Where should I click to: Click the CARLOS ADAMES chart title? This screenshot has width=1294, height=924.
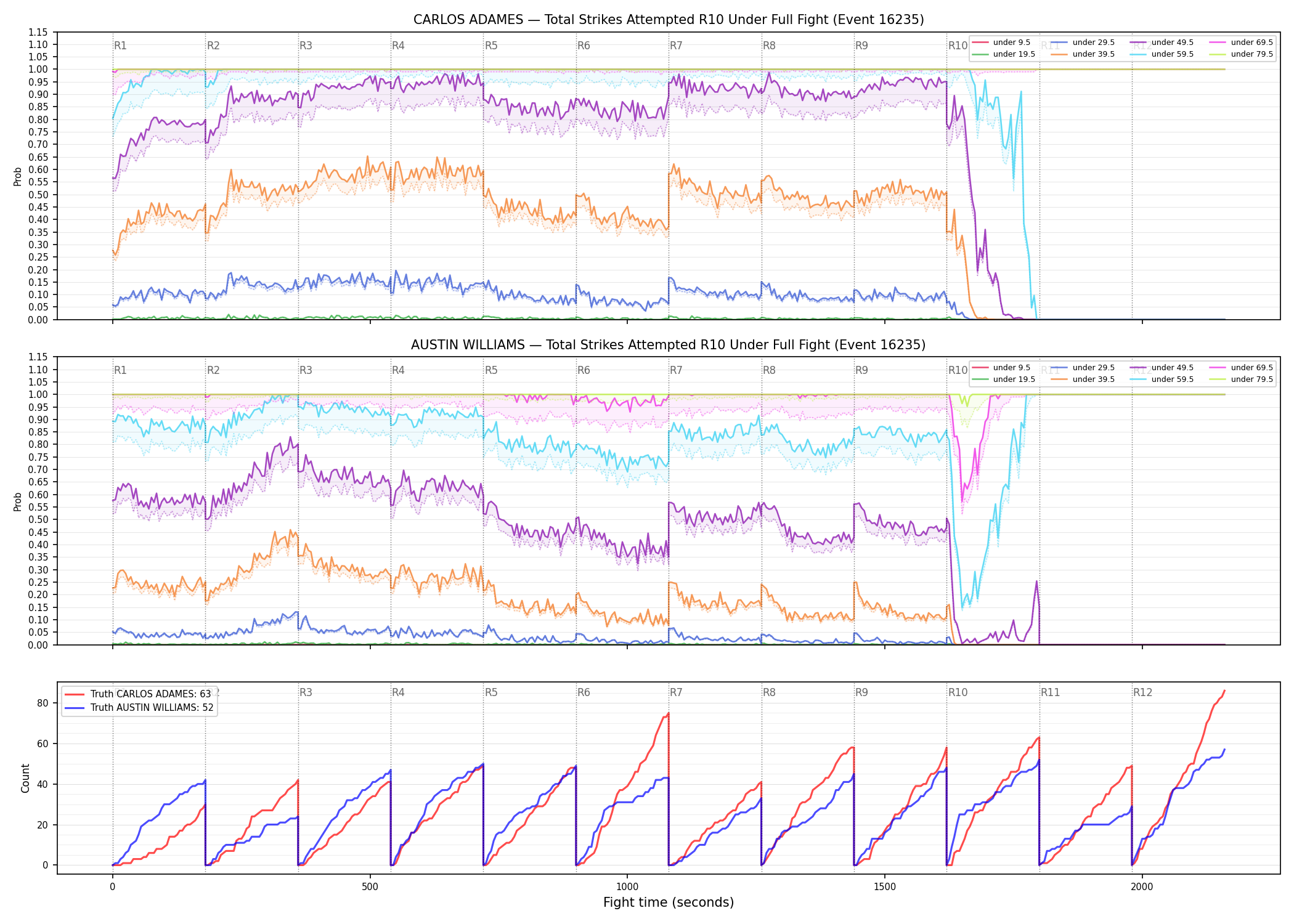(669, 20)
